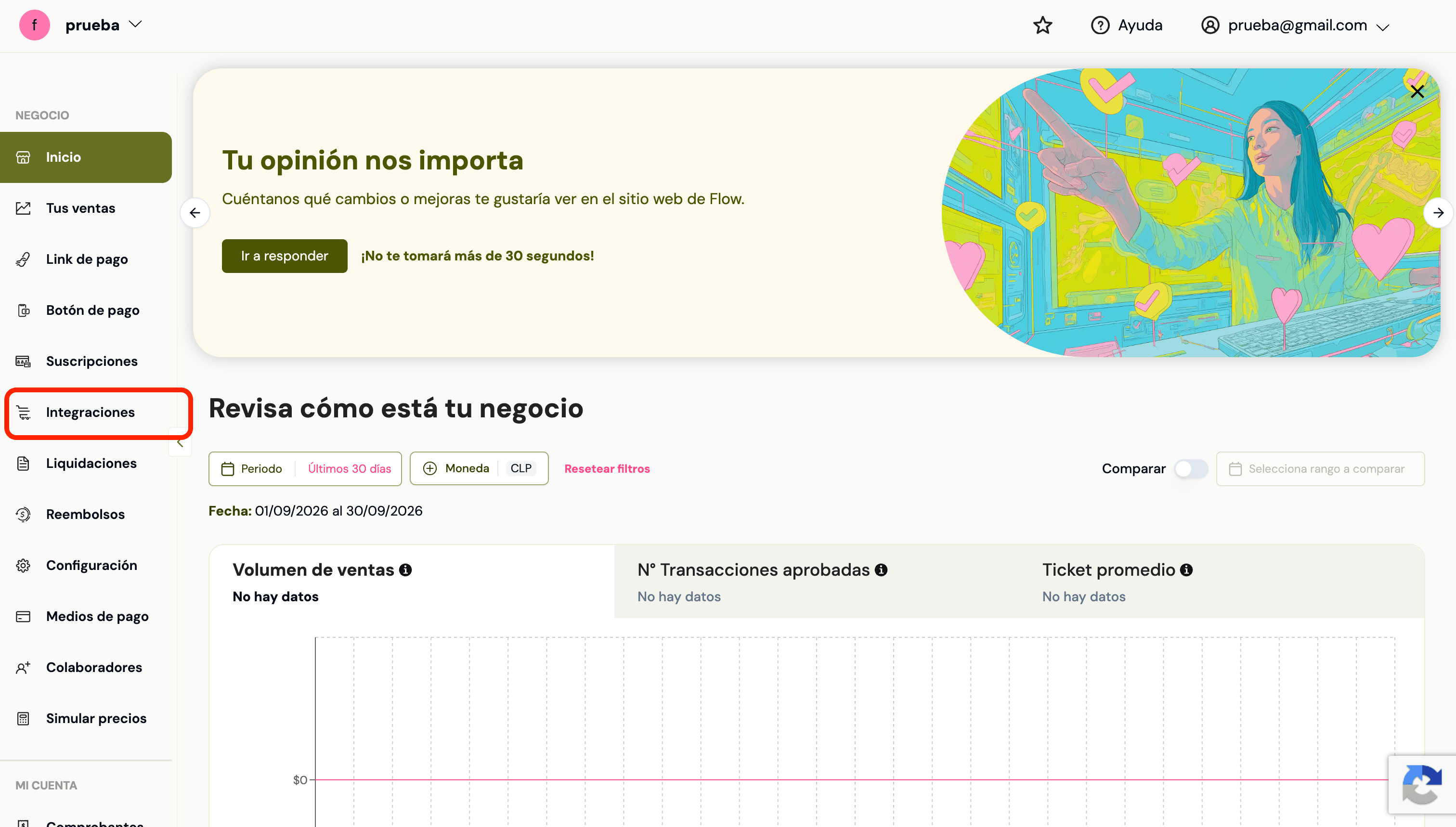1456x827 pixels.
Task: Open the Moneda CLP filter
Action: click(x=479, y=468)
